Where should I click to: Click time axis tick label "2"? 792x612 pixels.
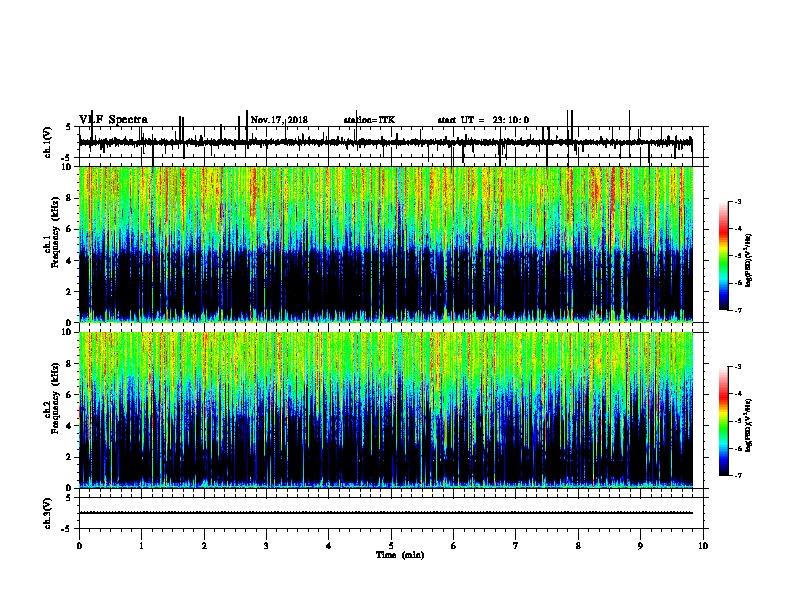pos(204,546)
